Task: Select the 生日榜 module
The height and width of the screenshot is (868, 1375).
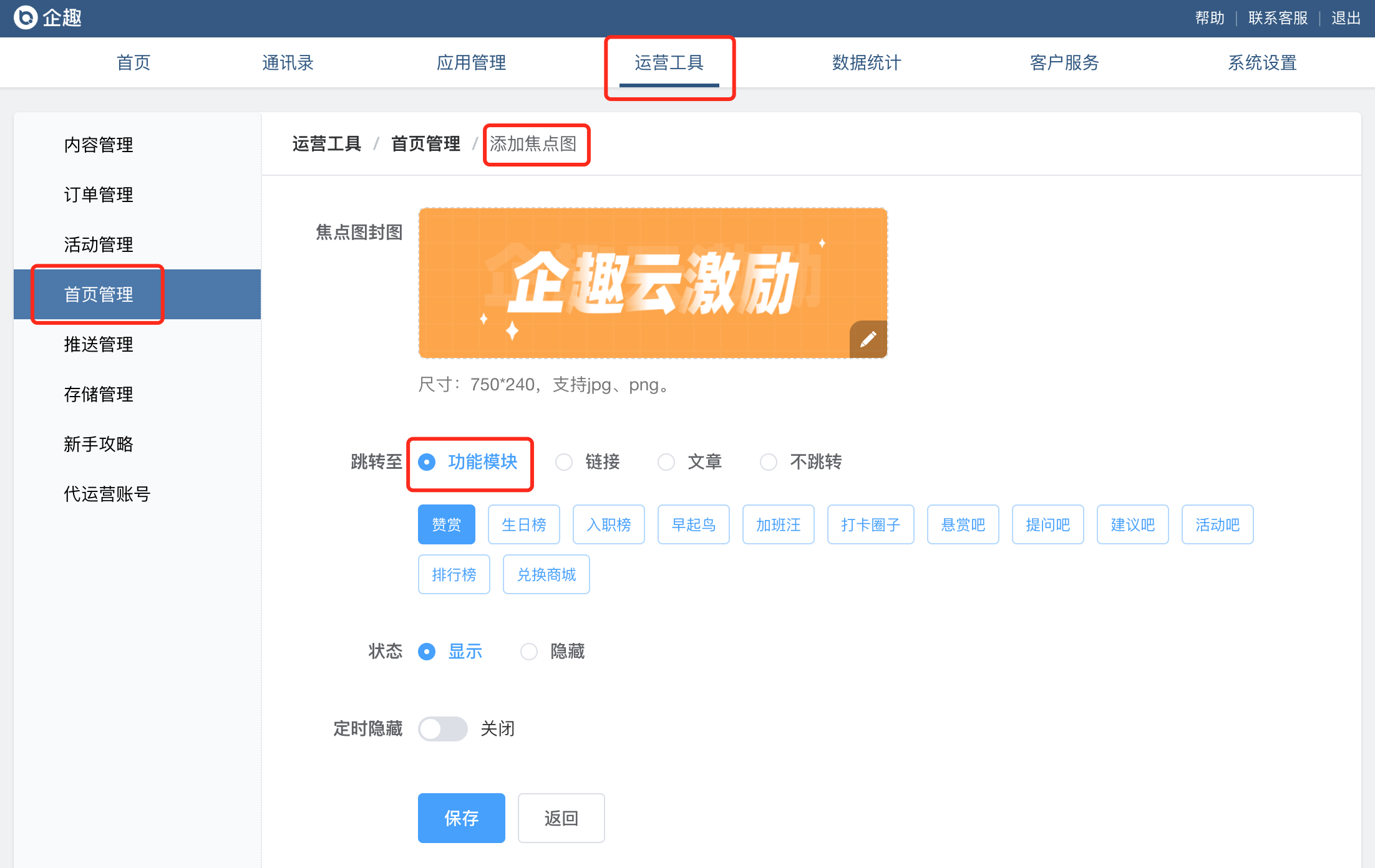Action: 524,524
